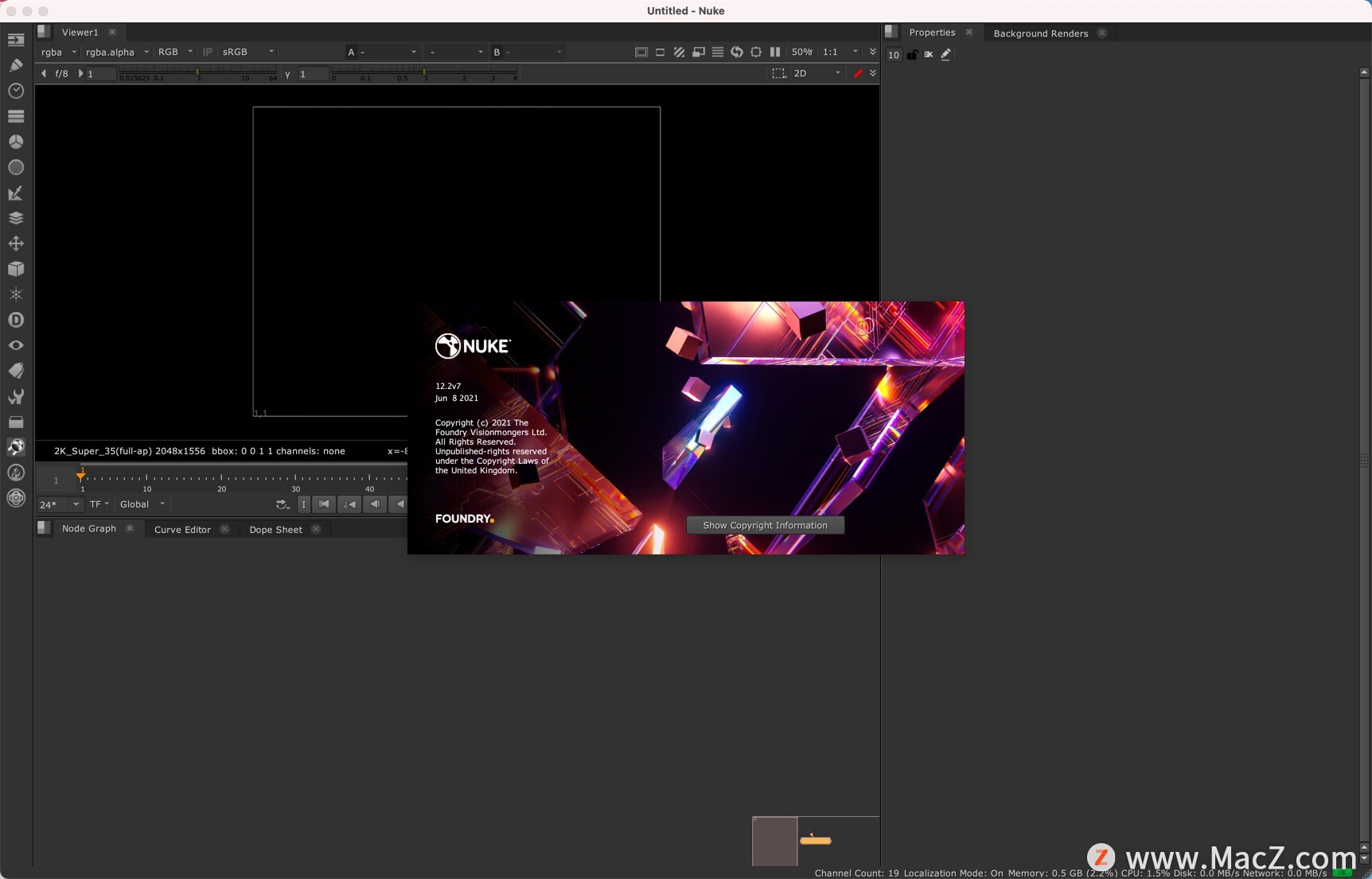Open the Air nodes circular icon at toolbar bottom

(x=16, y=498)
